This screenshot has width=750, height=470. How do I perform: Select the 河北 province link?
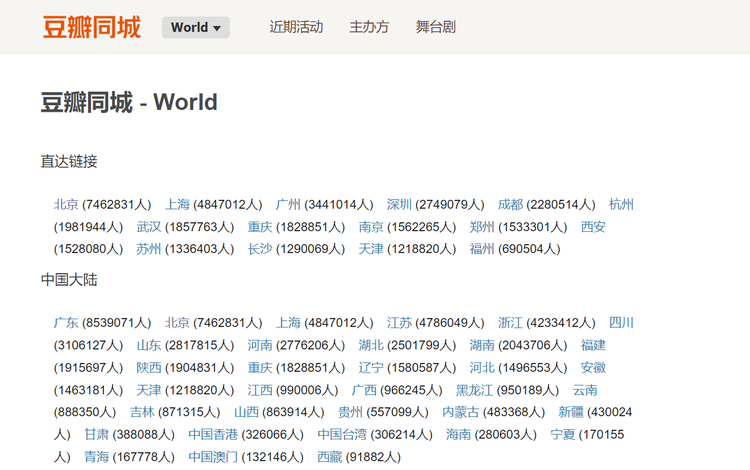pos(482,368)
